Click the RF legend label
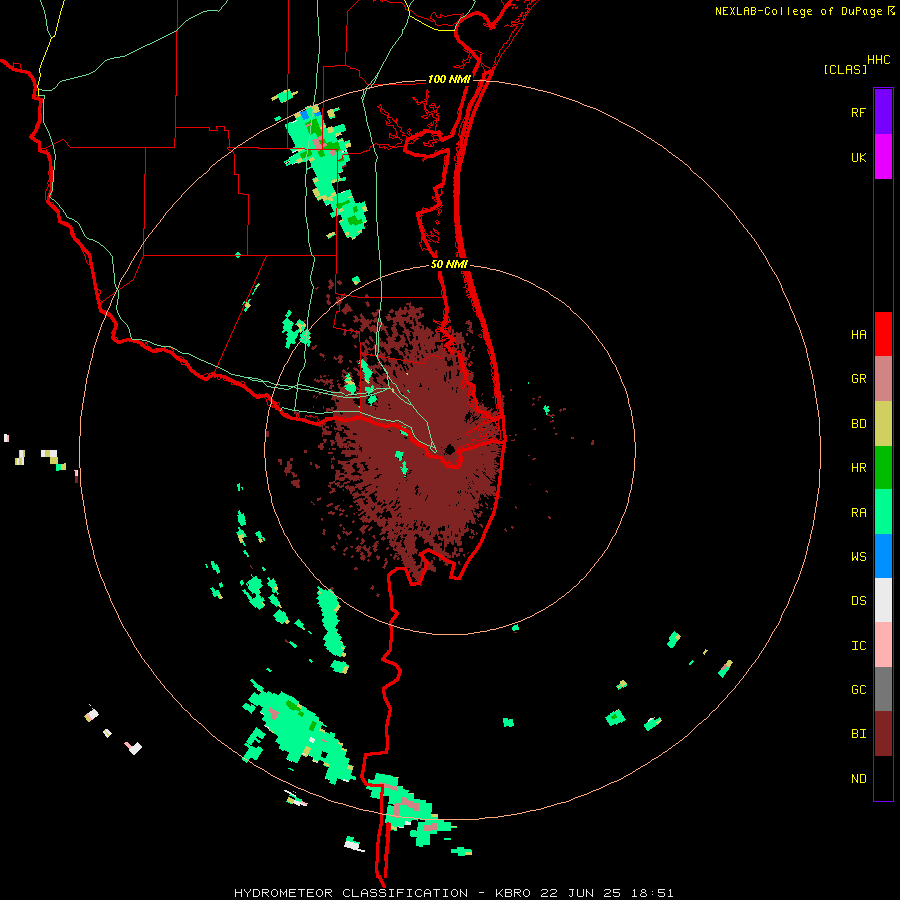 [858, 112]
